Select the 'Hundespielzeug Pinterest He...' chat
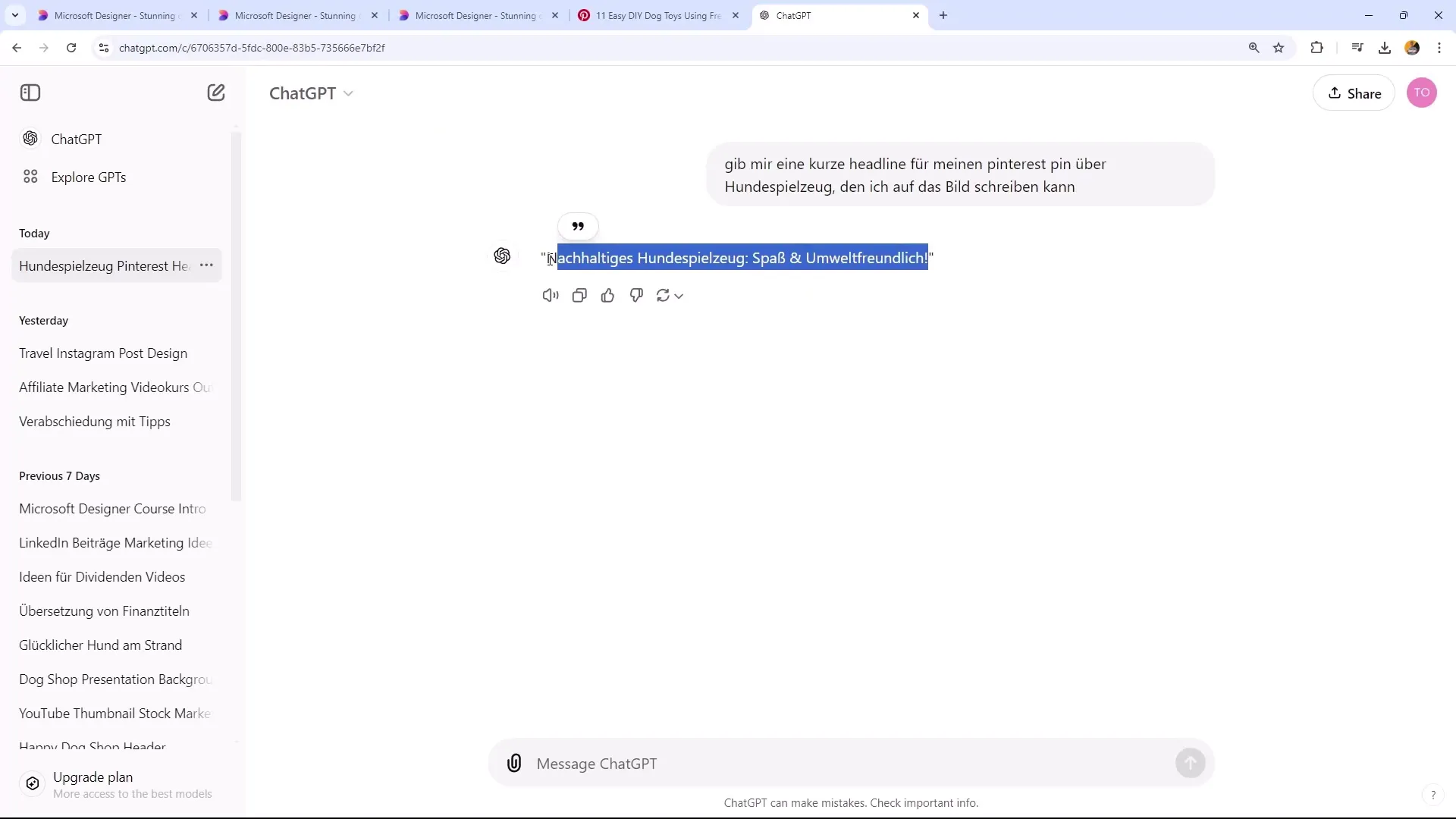This screenshot has height=819, width=1456. (104, 265)
